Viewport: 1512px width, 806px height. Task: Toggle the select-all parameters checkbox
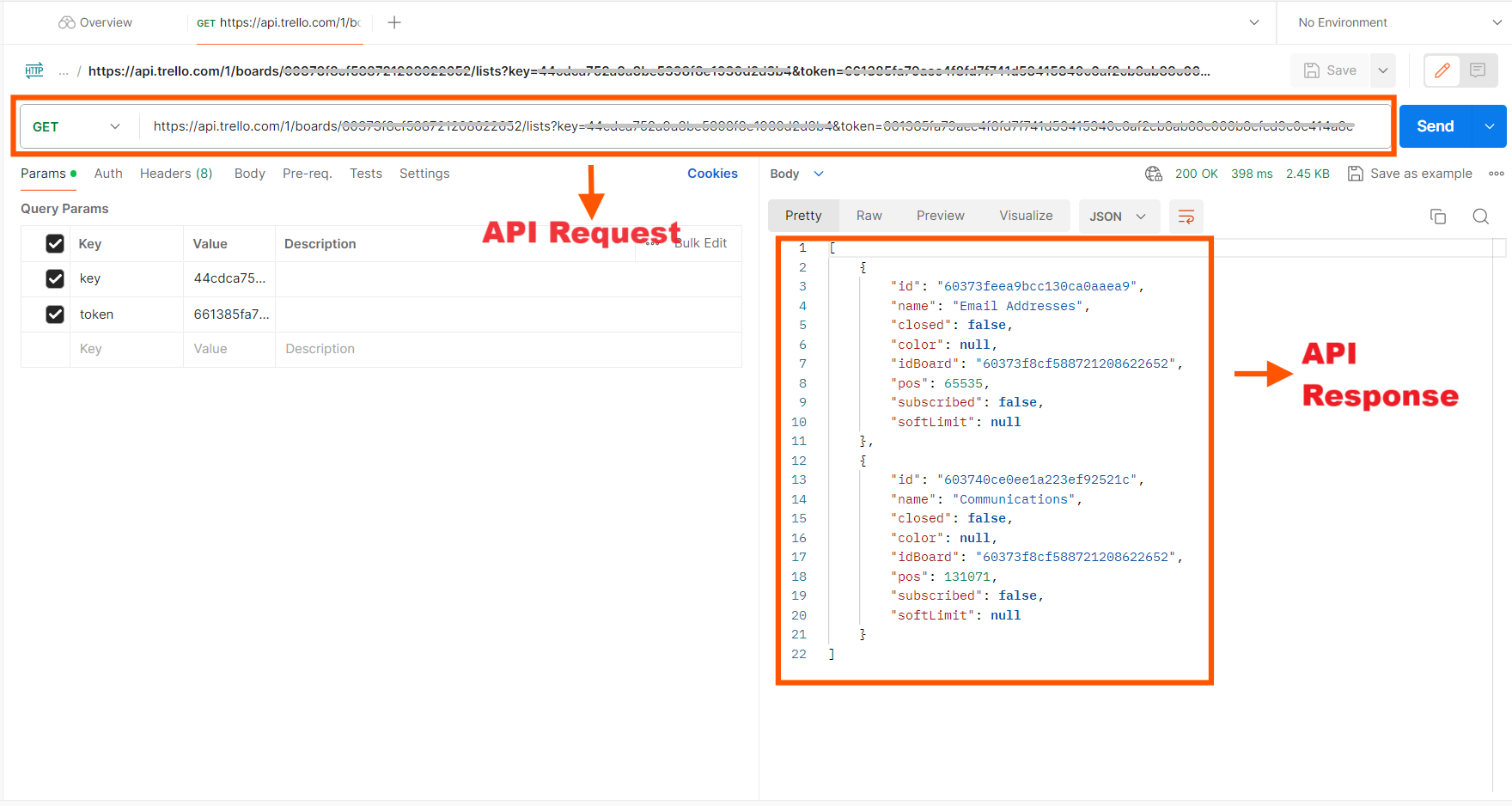(55, 243)
